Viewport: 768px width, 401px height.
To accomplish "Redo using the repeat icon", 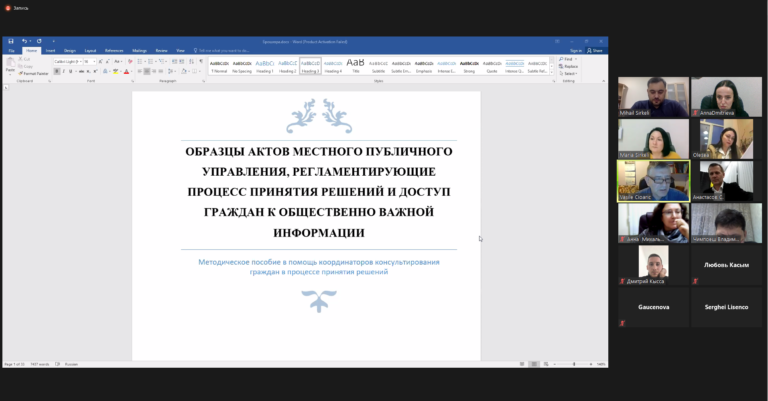I will [x=39, y=41].
